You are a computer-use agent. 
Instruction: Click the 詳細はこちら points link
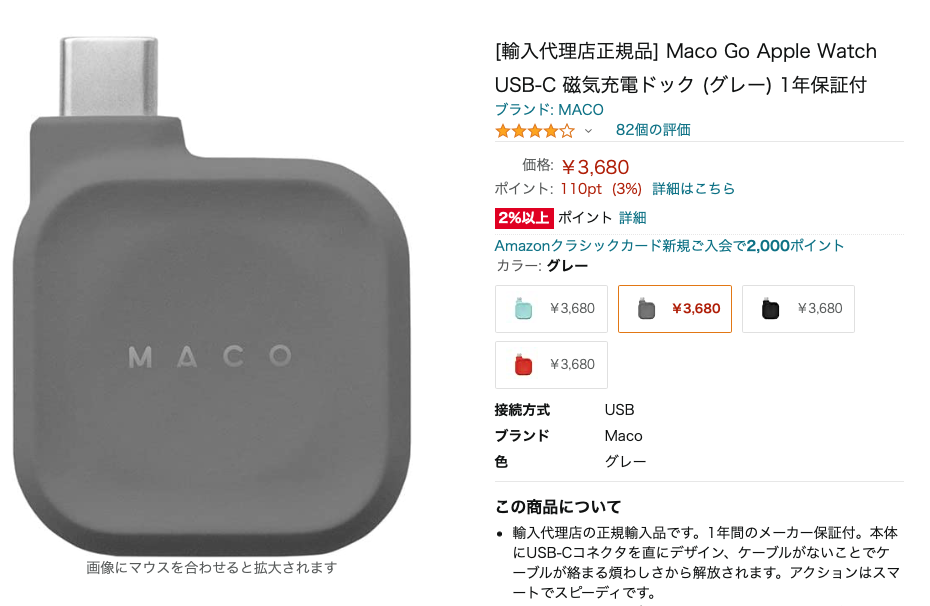coord(693,189)
